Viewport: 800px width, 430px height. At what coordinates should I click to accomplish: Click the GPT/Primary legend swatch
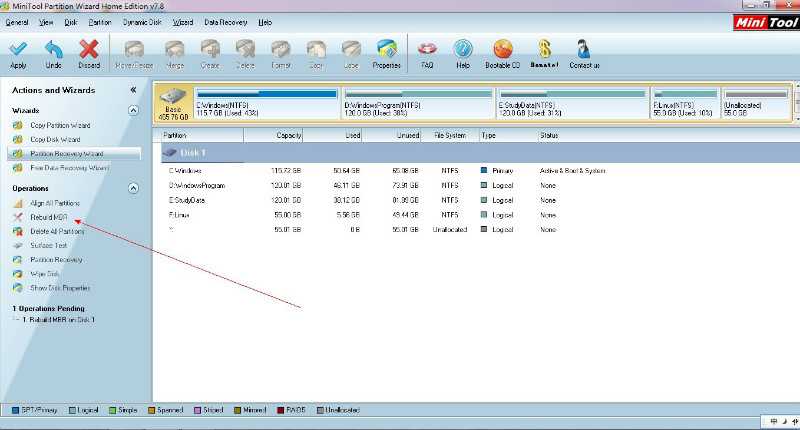15,410
